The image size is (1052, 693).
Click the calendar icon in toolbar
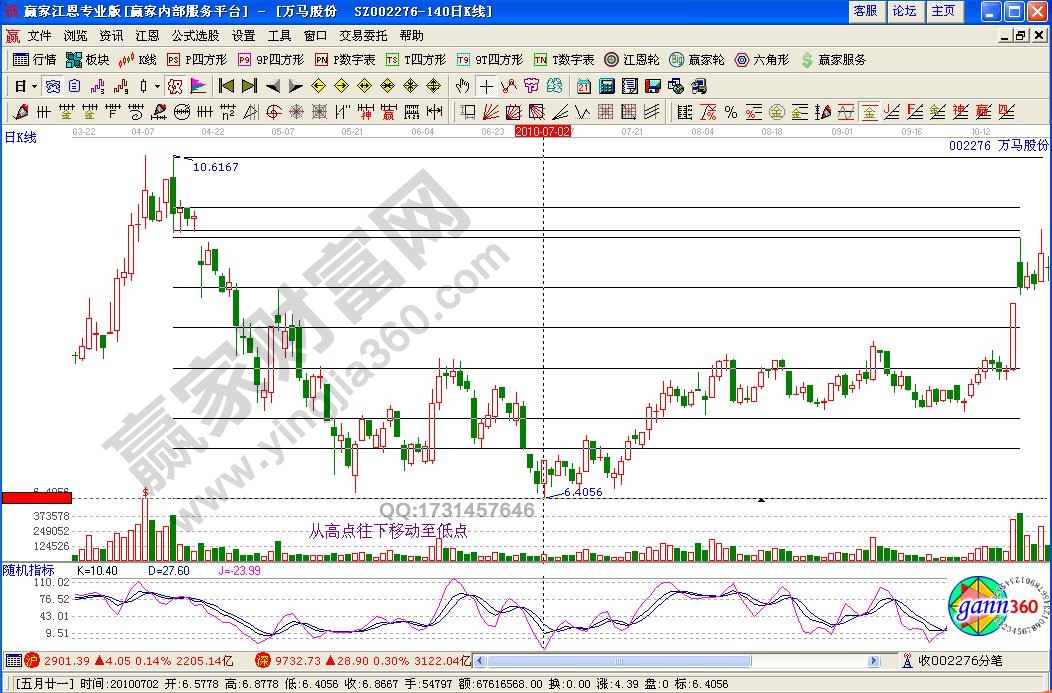coord(584,86)
